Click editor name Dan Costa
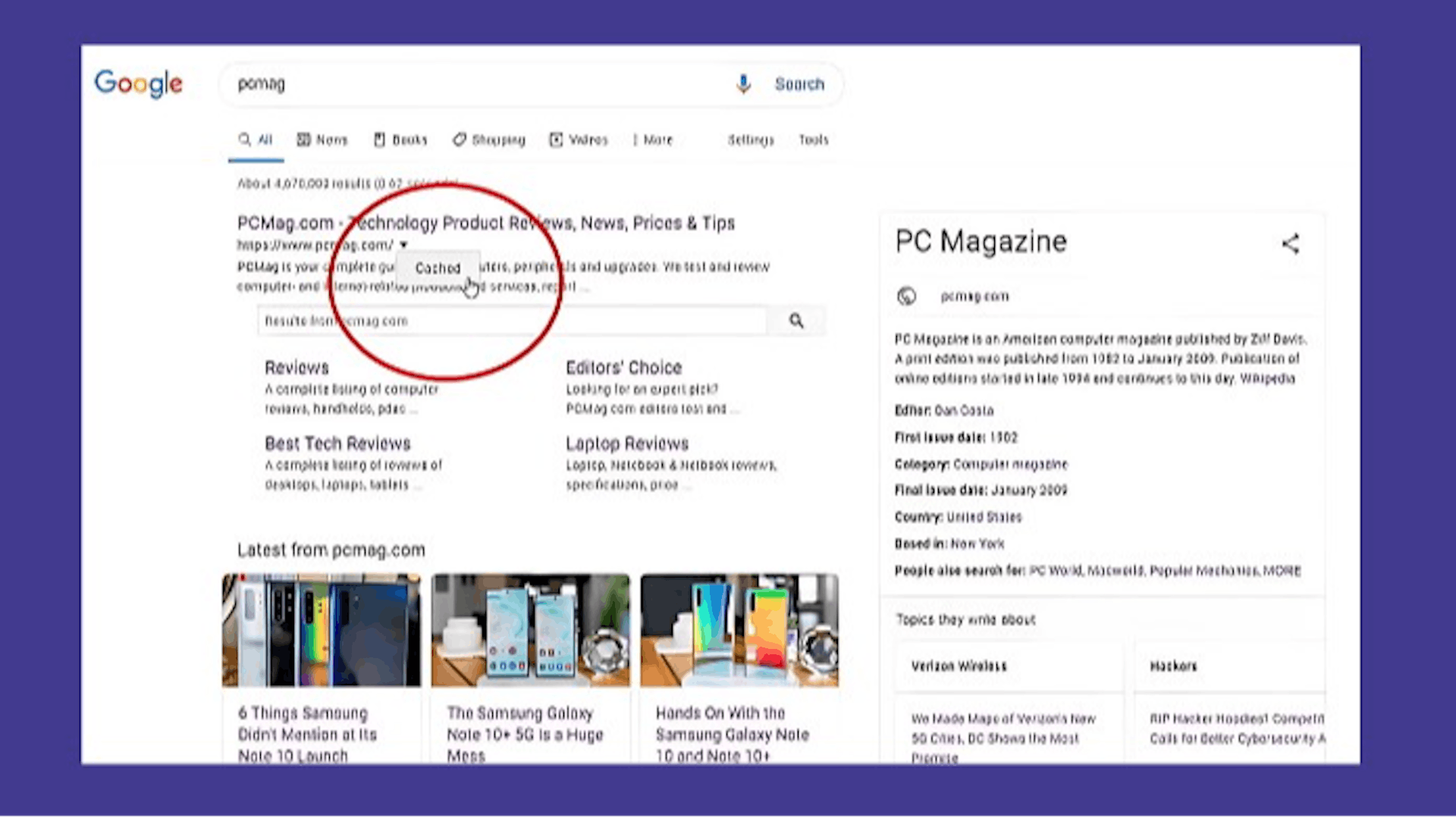 (x=964, y=410)
